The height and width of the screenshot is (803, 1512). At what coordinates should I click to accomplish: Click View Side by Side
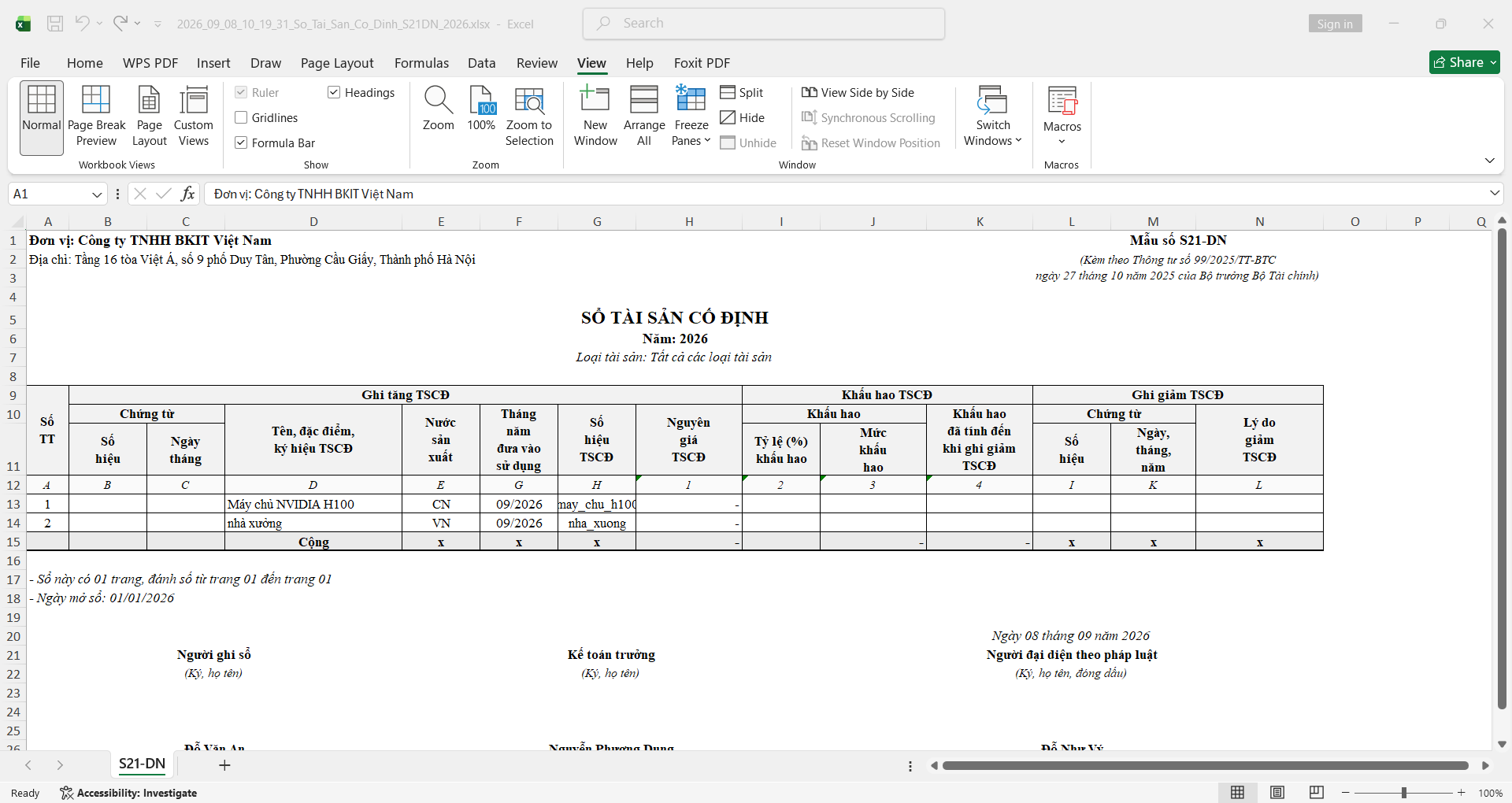(858, 93)
